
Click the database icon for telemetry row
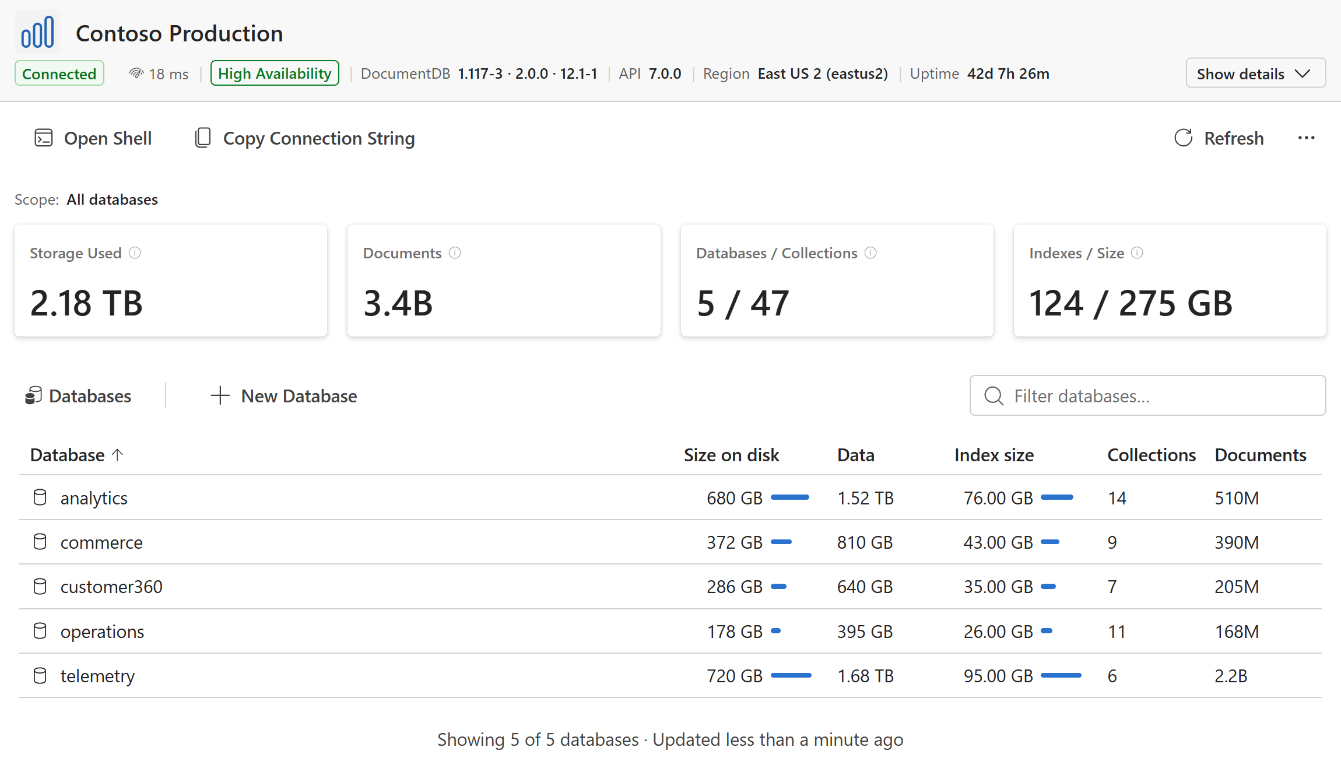40,675
